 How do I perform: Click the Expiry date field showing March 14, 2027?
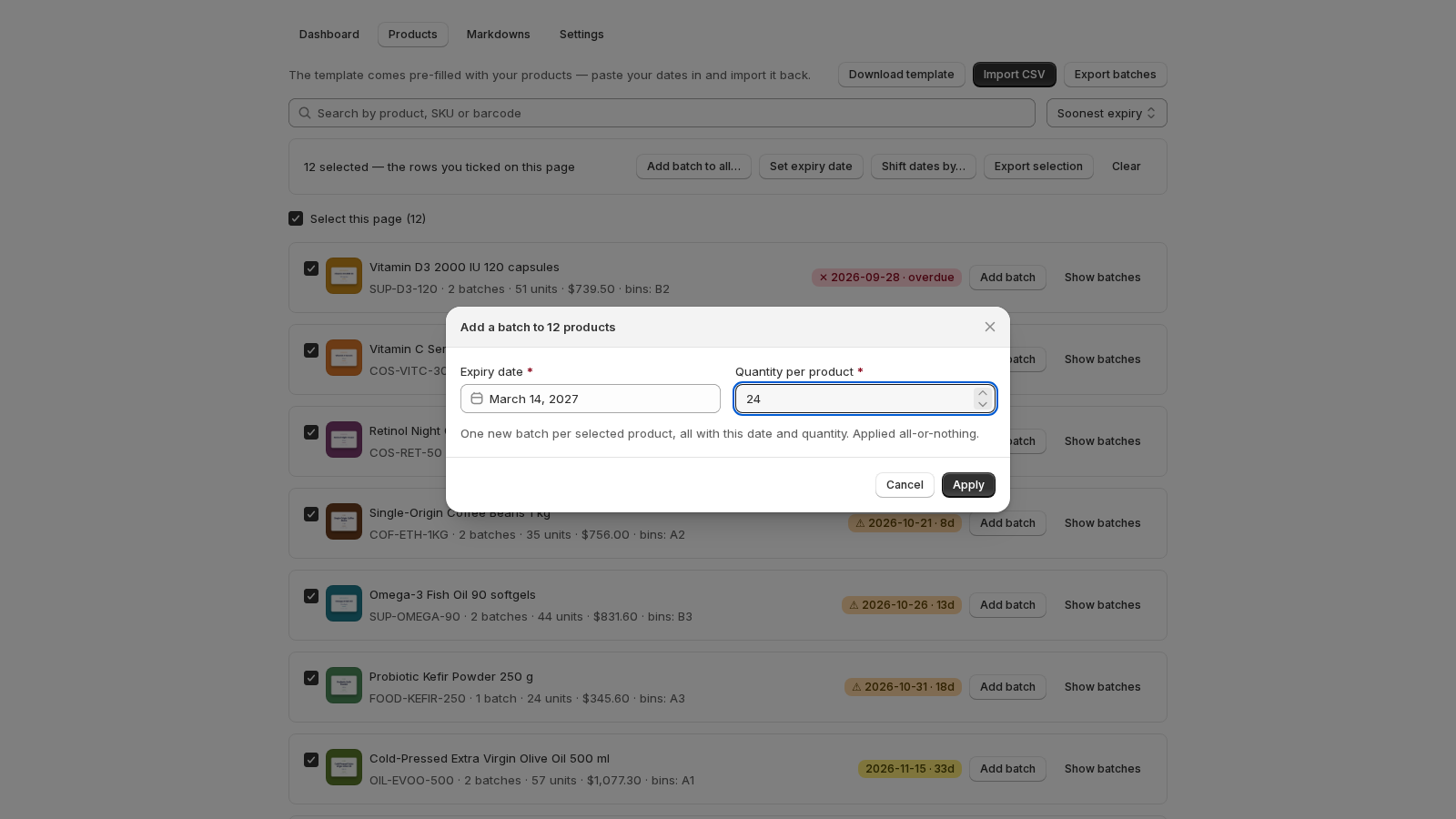click(x=591, y=399)
